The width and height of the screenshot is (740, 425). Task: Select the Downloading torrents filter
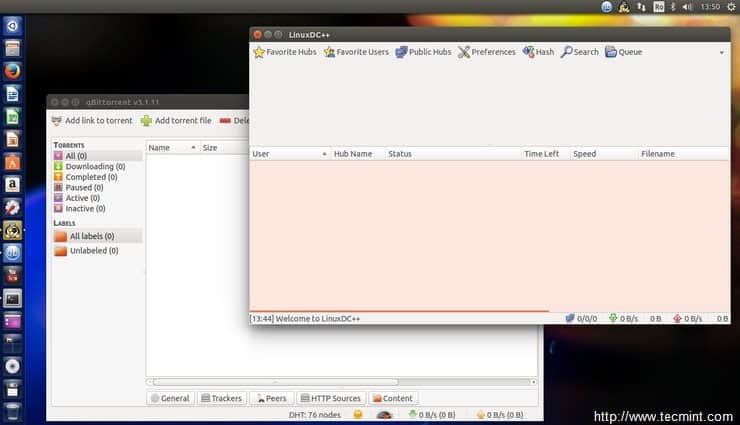(x=95, y=167)
